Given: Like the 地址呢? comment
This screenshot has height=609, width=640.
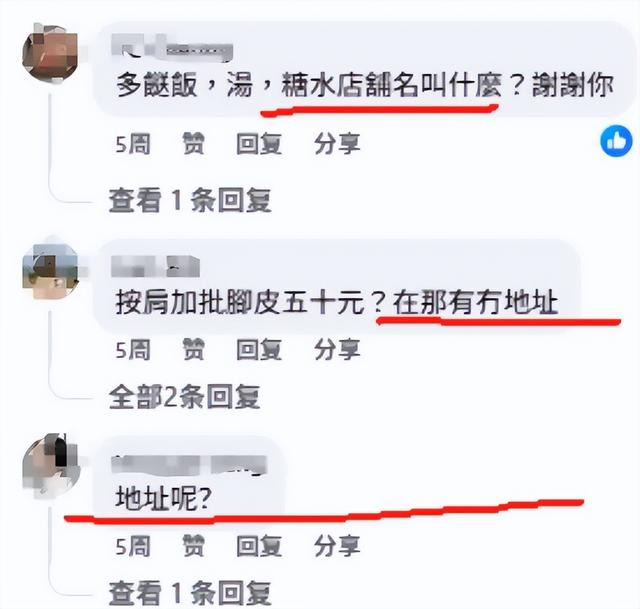Looking at the screenshot, I should click(x=193, y=546).
